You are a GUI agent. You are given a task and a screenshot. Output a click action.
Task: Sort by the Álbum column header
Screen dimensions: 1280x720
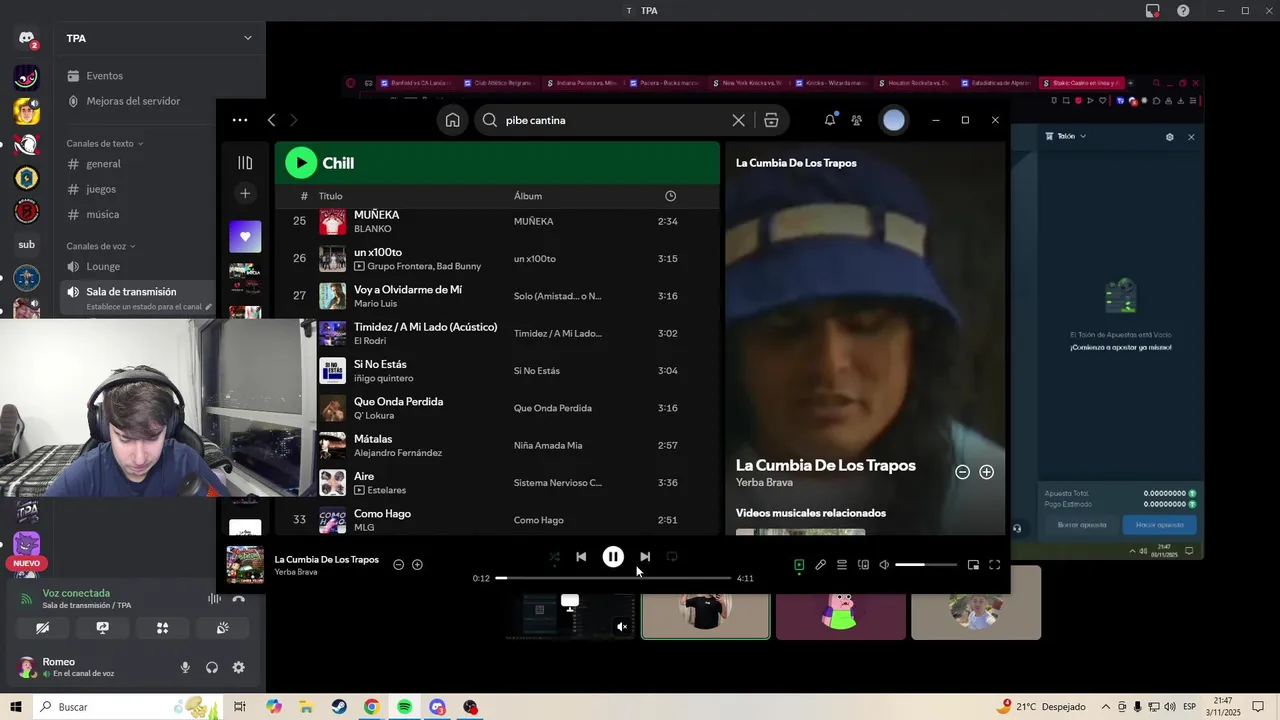[x=528, y=196]
